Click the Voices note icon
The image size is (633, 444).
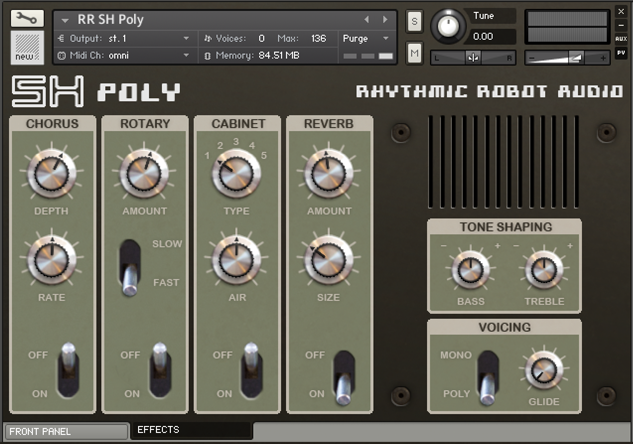pos(208,39)
